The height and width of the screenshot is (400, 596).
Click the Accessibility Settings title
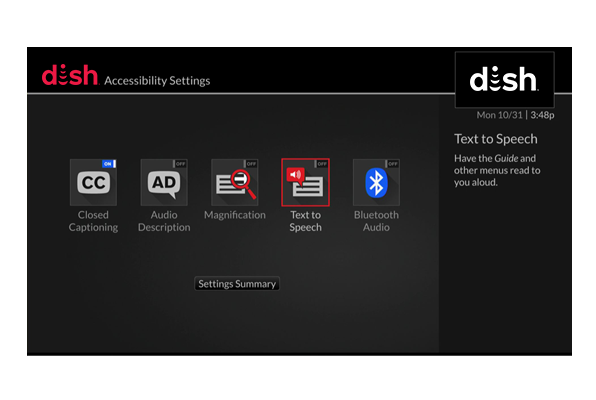(x=157, y=81)
